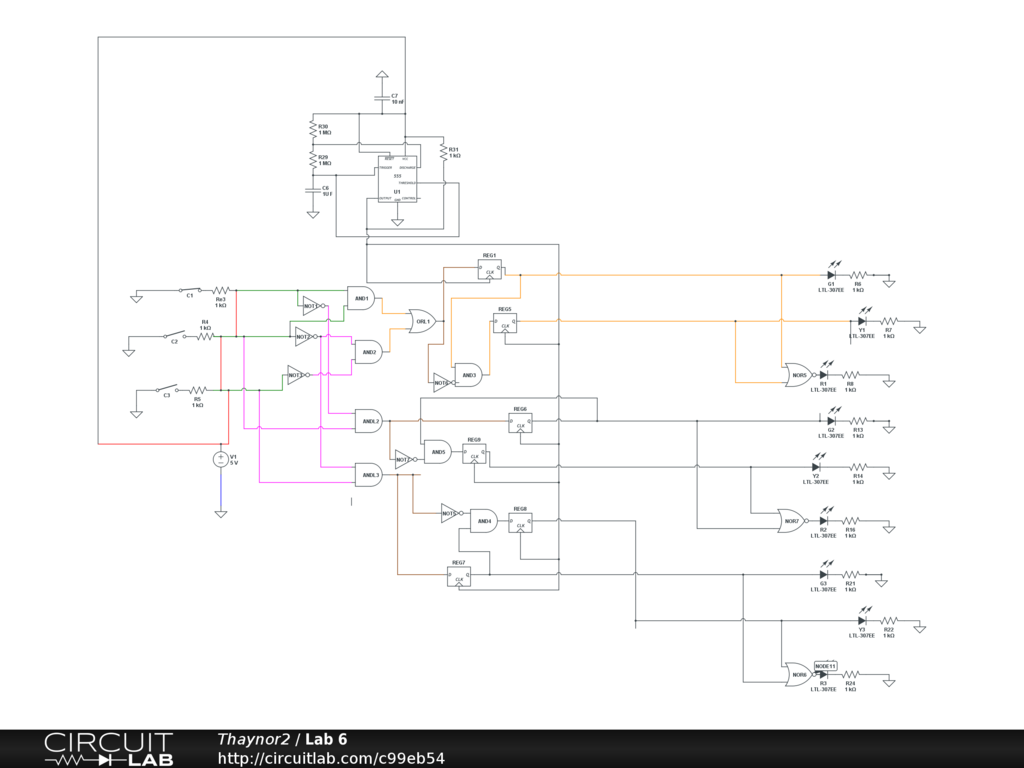
Task: Click the NOR6 gate
Action: [x=799, y=674]
